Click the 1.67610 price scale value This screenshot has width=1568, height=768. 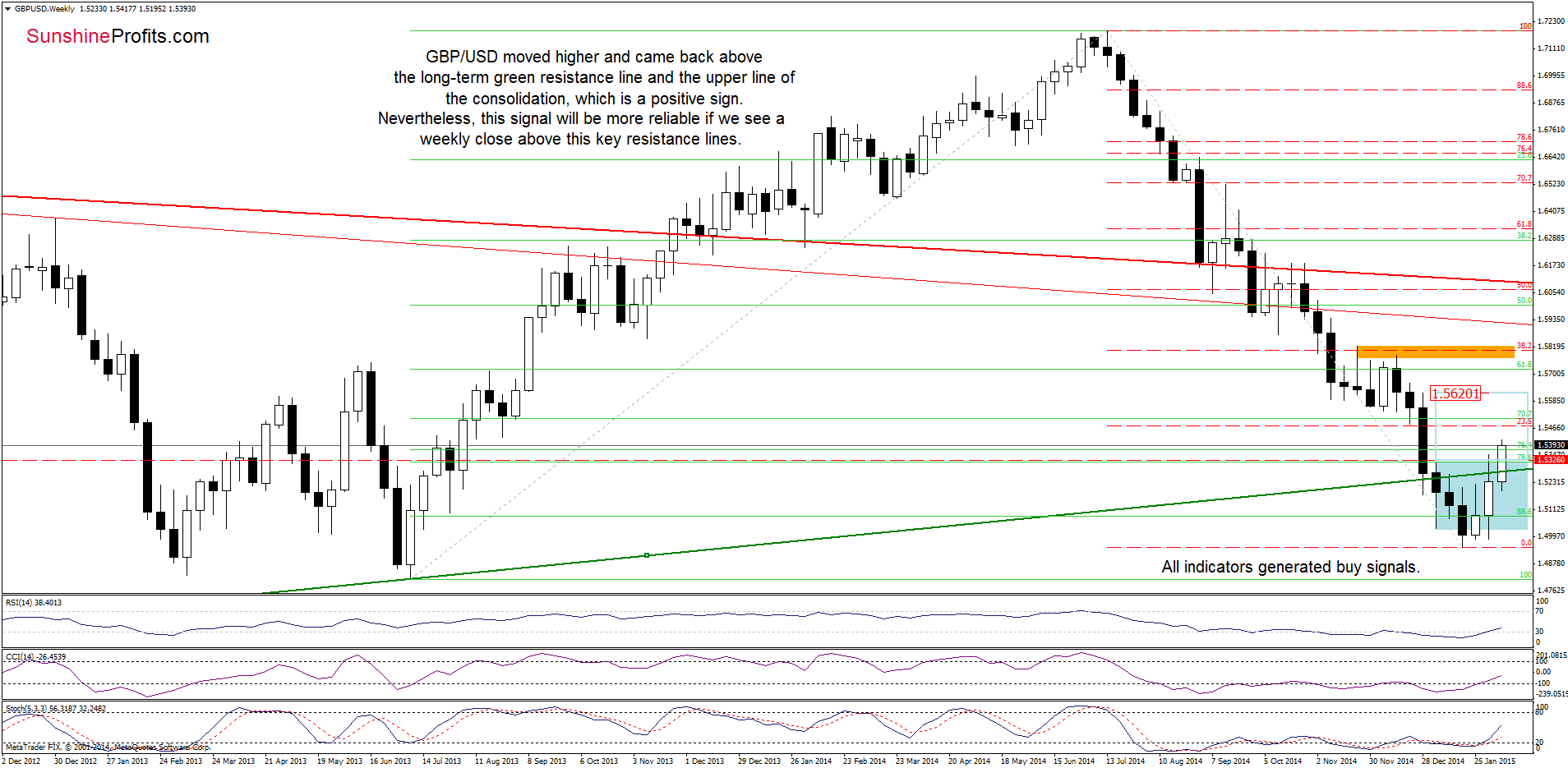click(x=1551, y=129)
